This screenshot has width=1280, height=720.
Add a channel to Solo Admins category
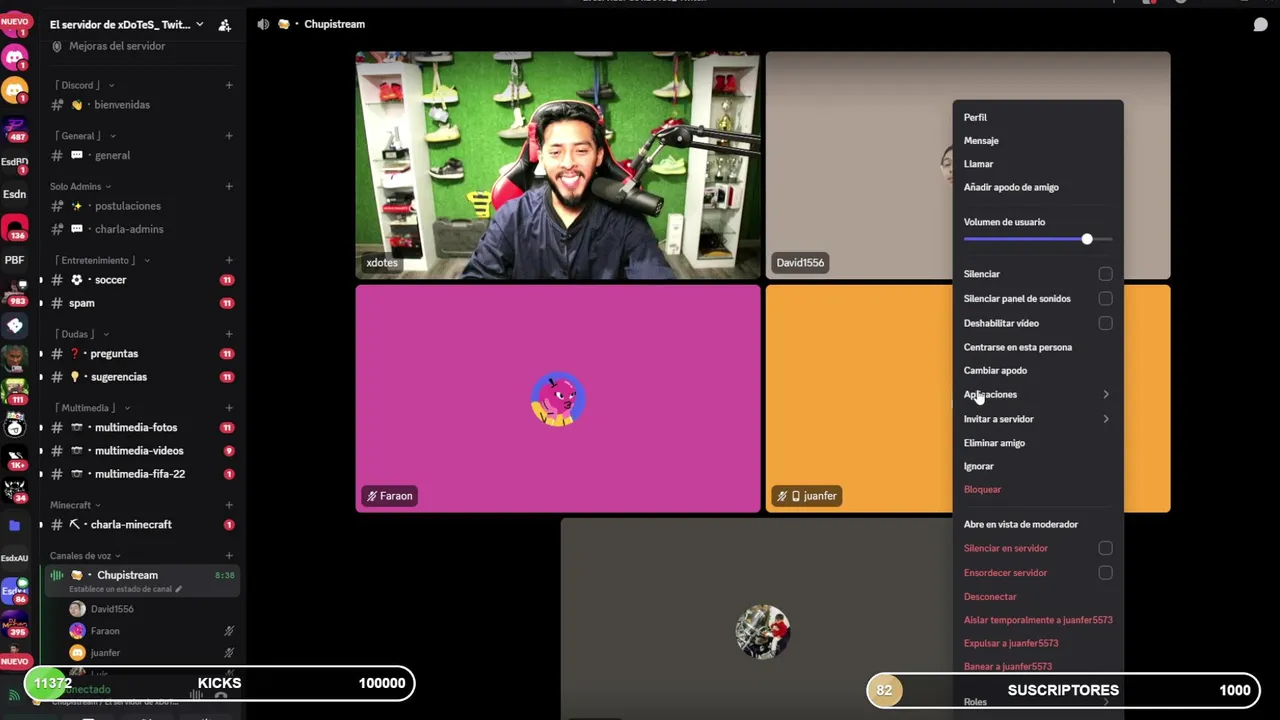229,186
